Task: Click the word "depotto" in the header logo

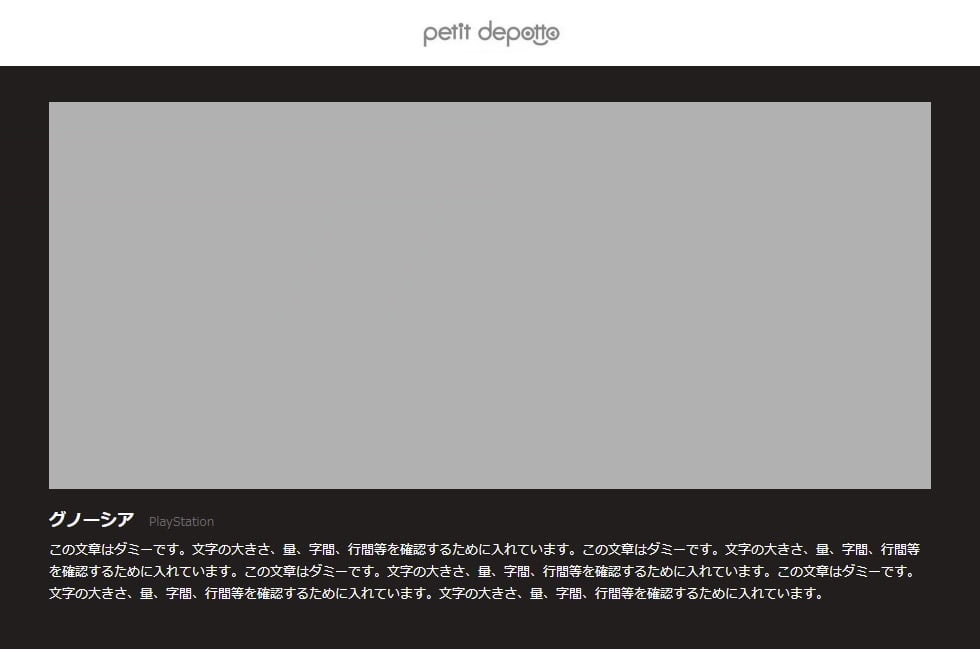Action: pos(518,34)
